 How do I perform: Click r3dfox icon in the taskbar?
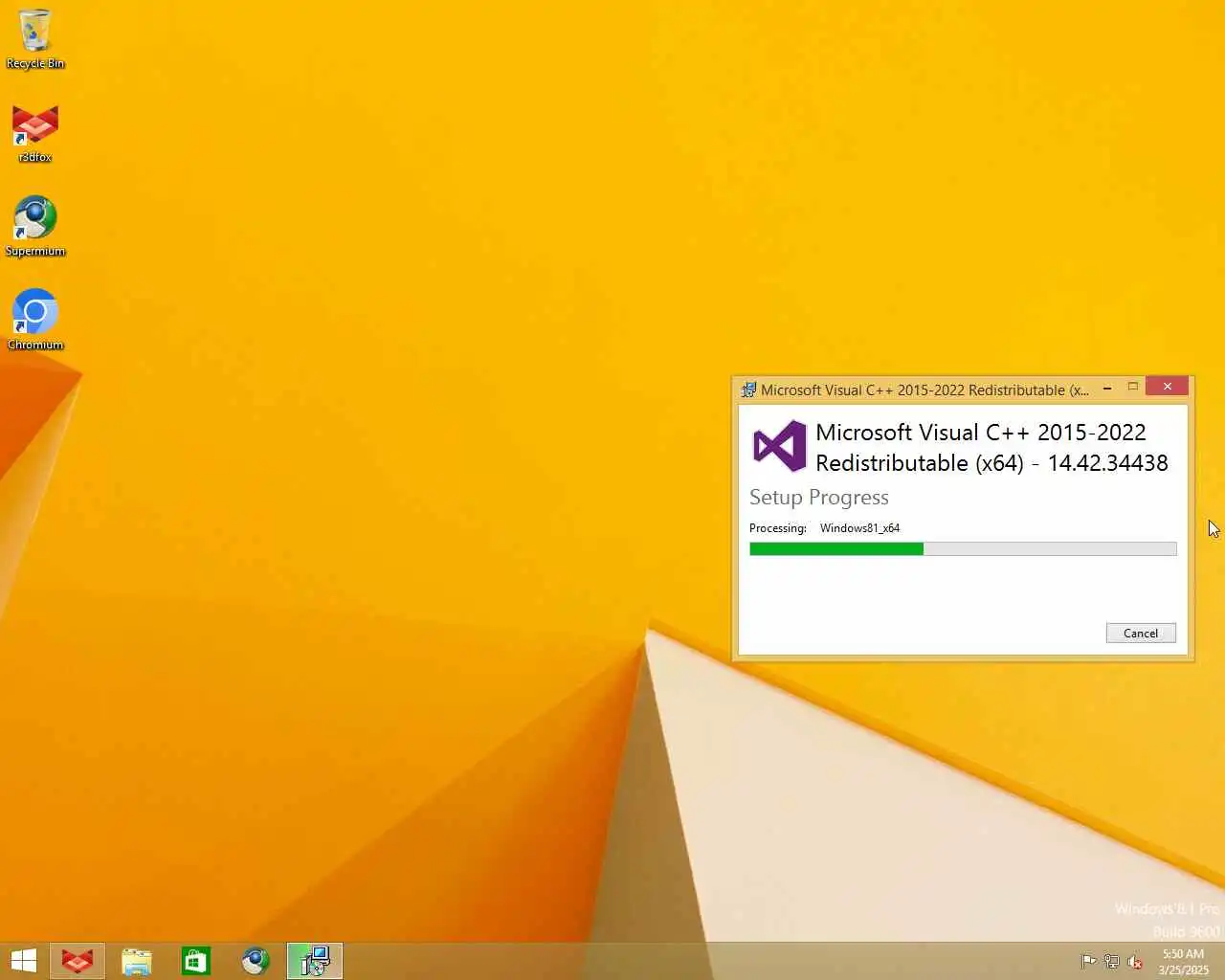(x=78, y=961)
